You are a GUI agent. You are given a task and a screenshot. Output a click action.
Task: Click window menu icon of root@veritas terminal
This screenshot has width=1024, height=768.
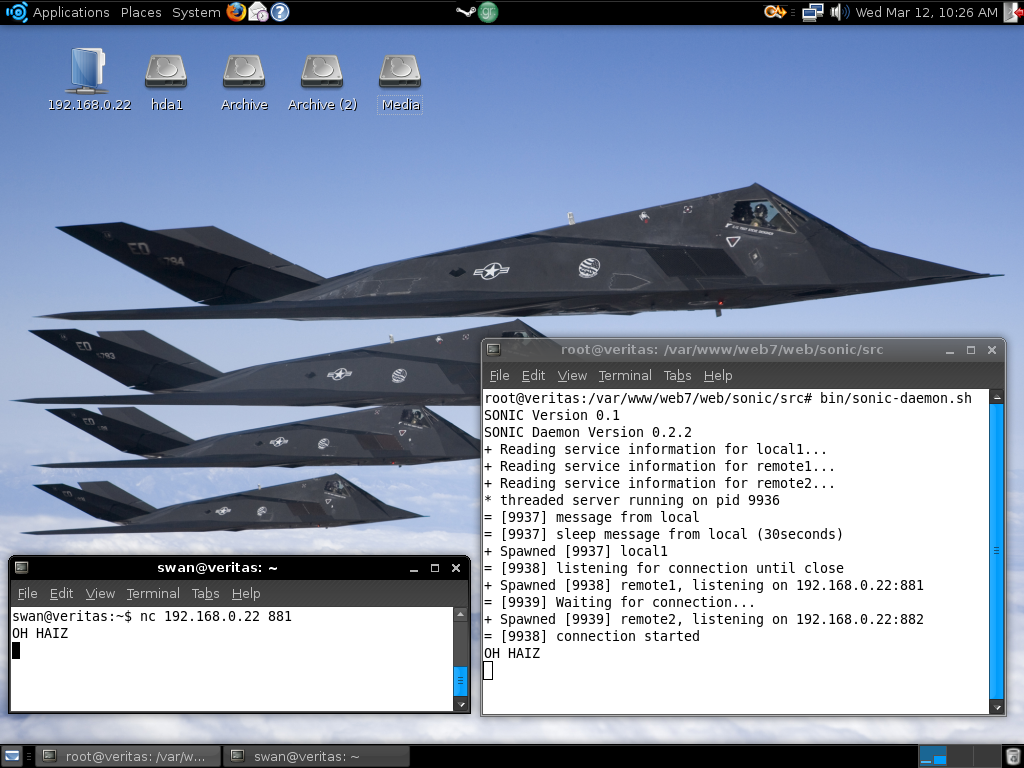point(494,349)
